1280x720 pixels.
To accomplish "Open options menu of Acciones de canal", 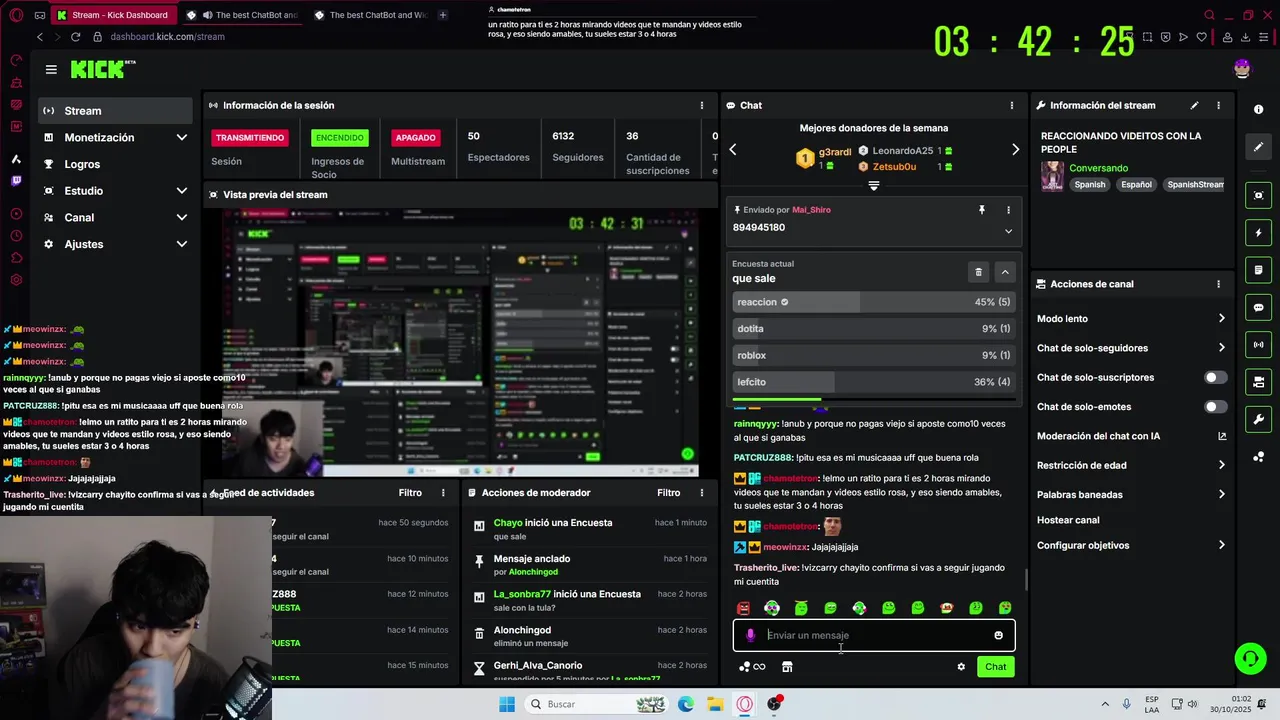I will point(1218,284).
